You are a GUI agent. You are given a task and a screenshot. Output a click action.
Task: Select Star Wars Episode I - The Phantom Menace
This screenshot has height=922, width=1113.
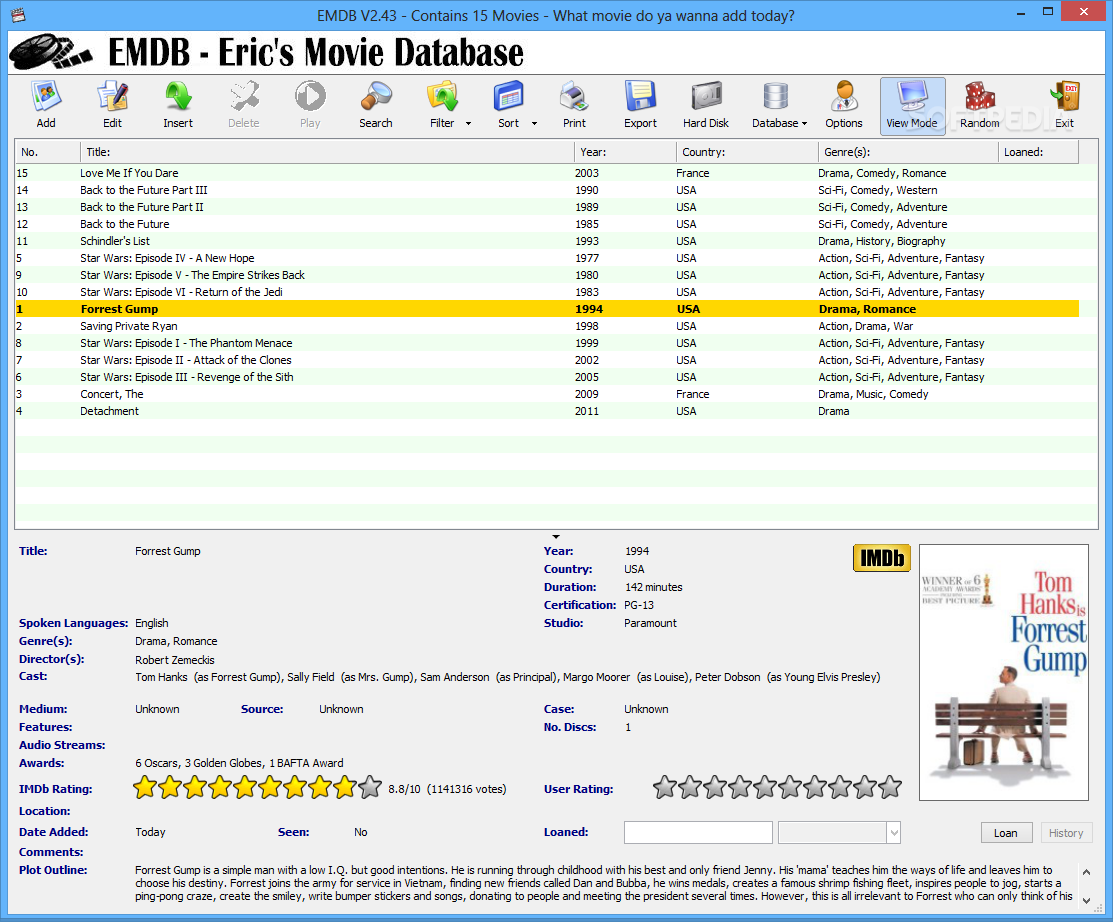(x=547, y=344)
